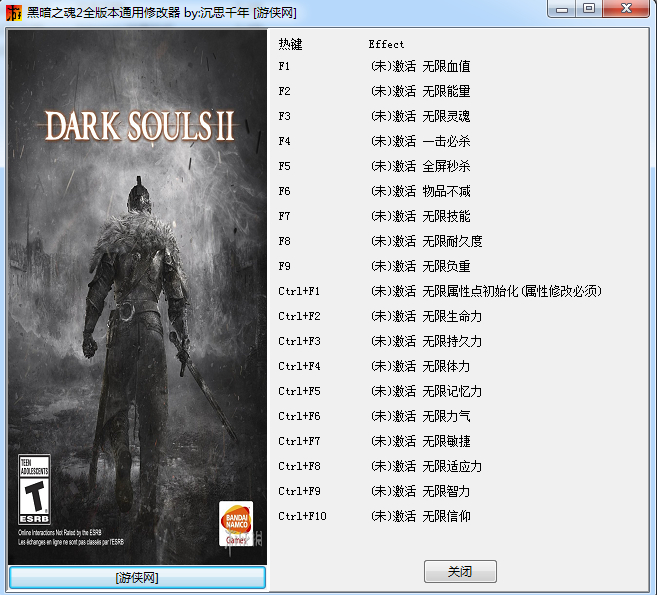
Task: Click the F6 hotkey label
Action: pos(284,191)
